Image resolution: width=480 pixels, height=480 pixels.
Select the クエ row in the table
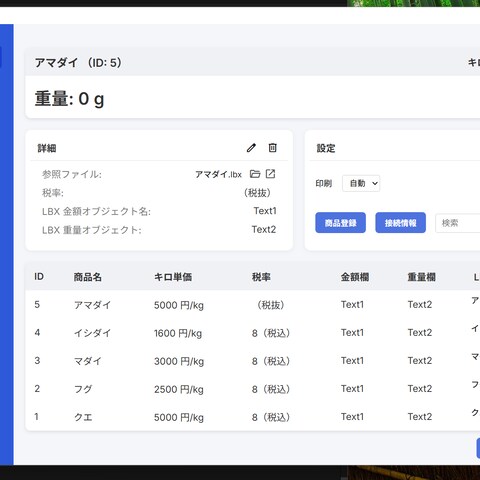253,417
